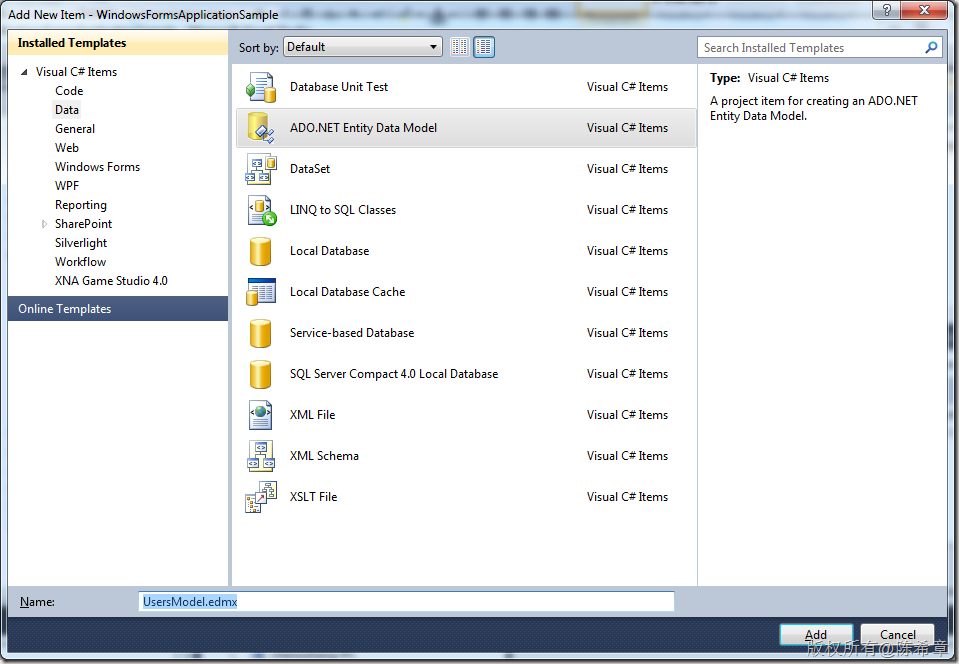Select the XML File template name
The height and width of the screenshot is (664, 959).
pyautogui.click(x=313, y=415)
